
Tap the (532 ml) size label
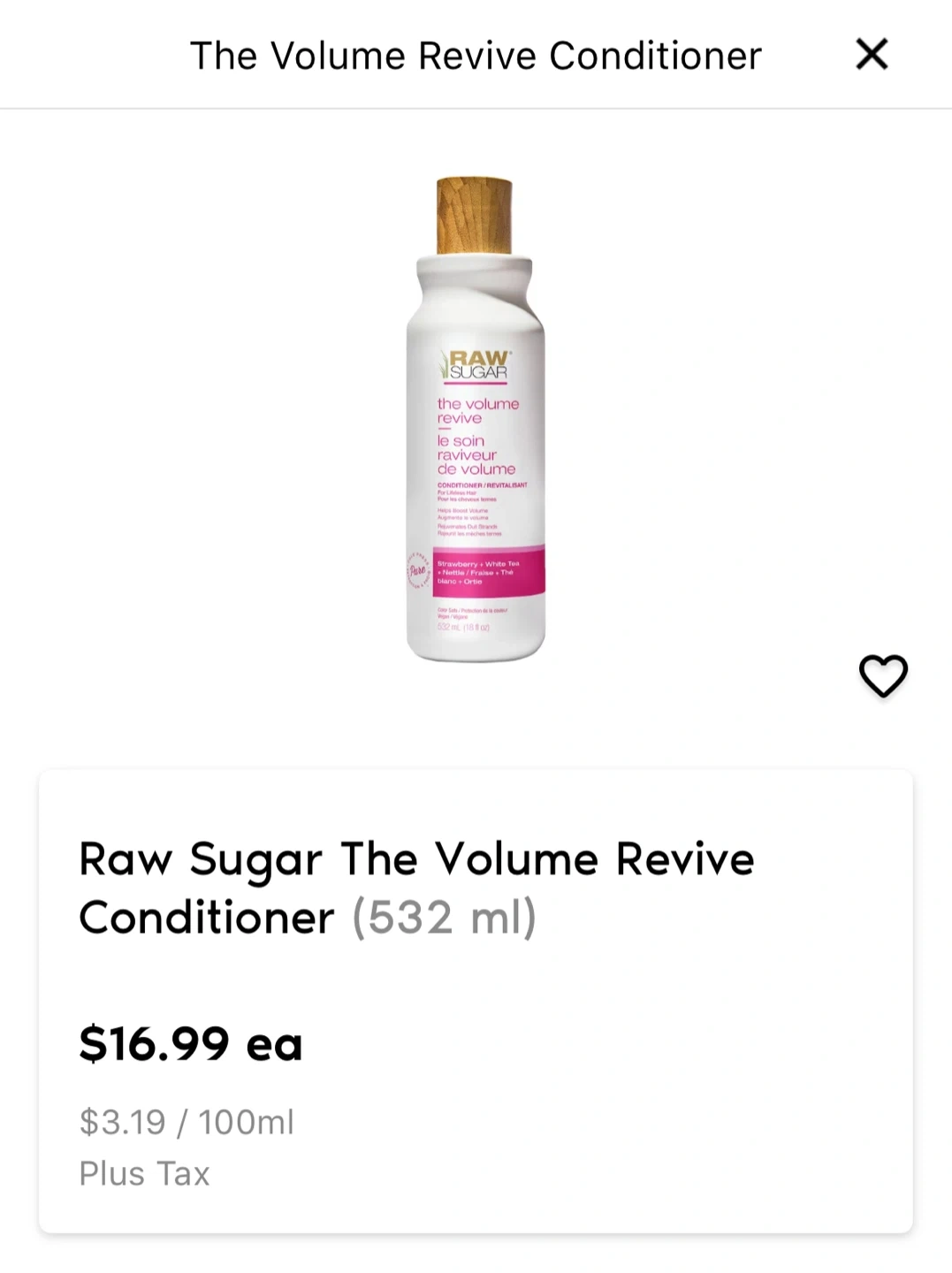pos(444,918)
